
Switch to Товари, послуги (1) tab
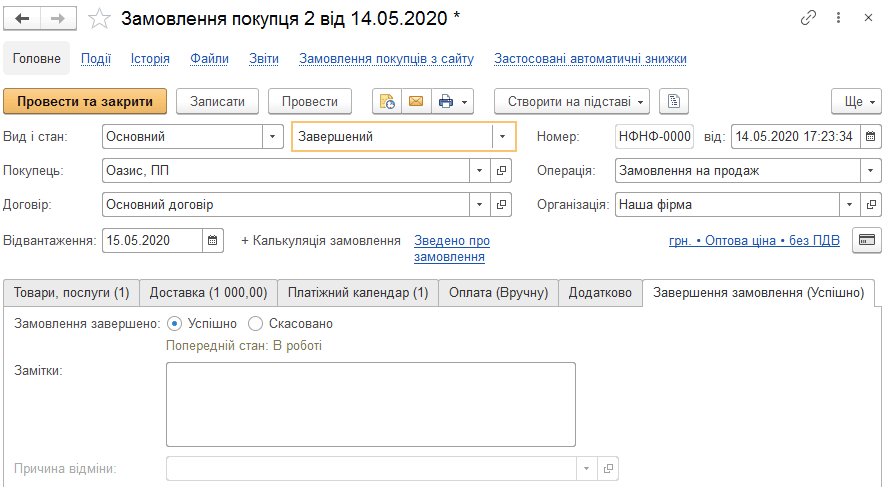(72, 293)
